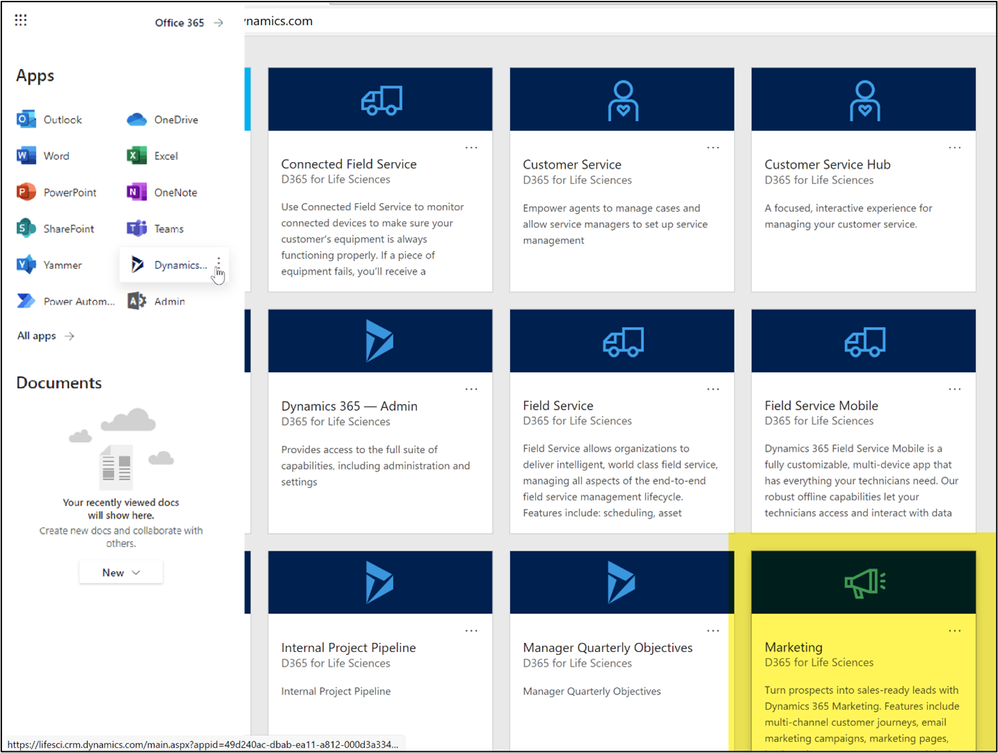Screen dimensions: 998x753
Task: Click the Field Service Mobile truck icon
Action: coord(865,342)
